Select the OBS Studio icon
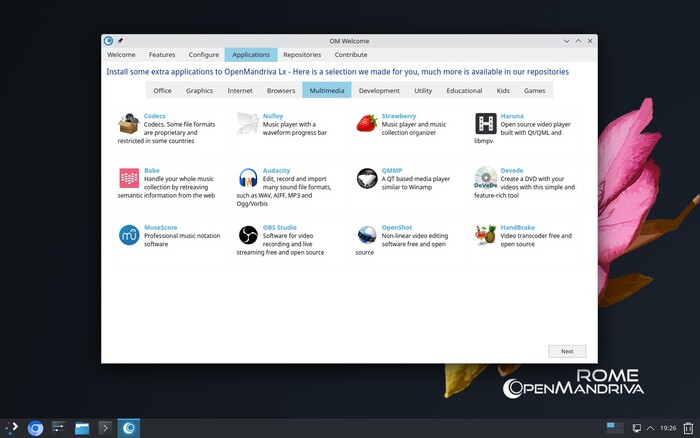 248,235
